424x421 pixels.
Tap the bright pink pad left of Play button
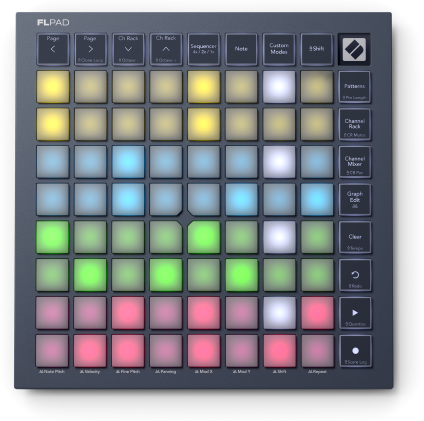click(317, 313)
